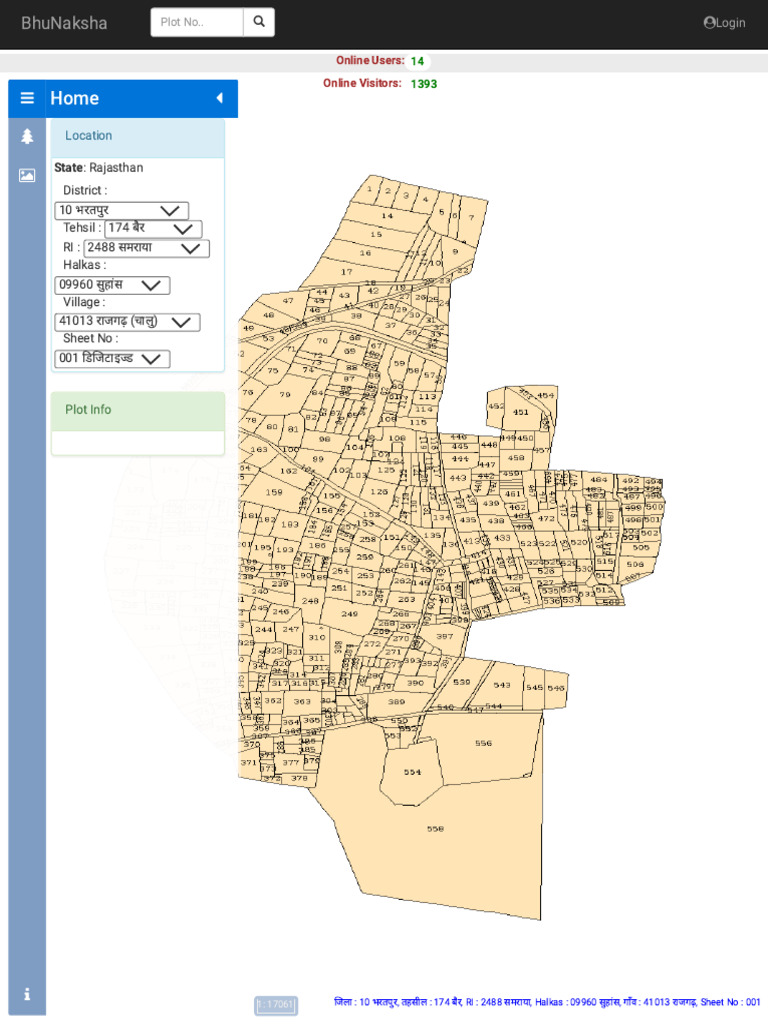Open the Halkas dropdown 09960 सुहांस
The height and width of the screenshot is (1024, 768).
point(112,285)
